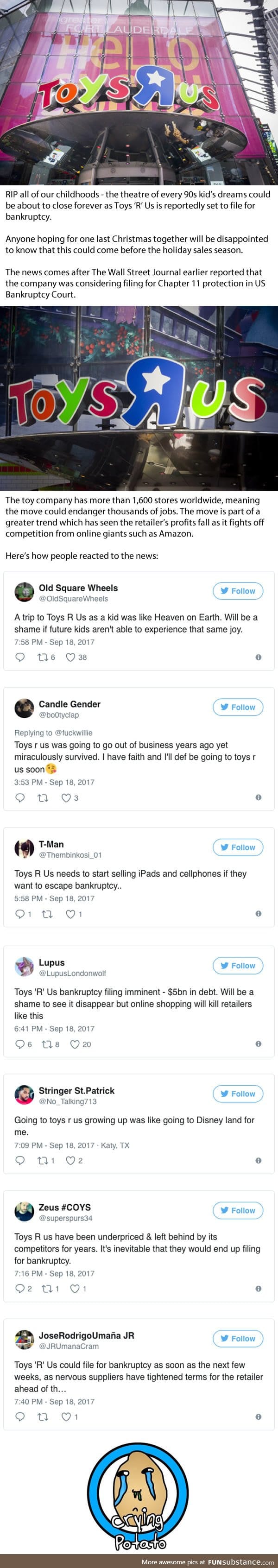Retweet the Lupus bankruptcy filing tweet
Image resolution: width=278 pixels, height=1568 pixels.
(47, 1044)
